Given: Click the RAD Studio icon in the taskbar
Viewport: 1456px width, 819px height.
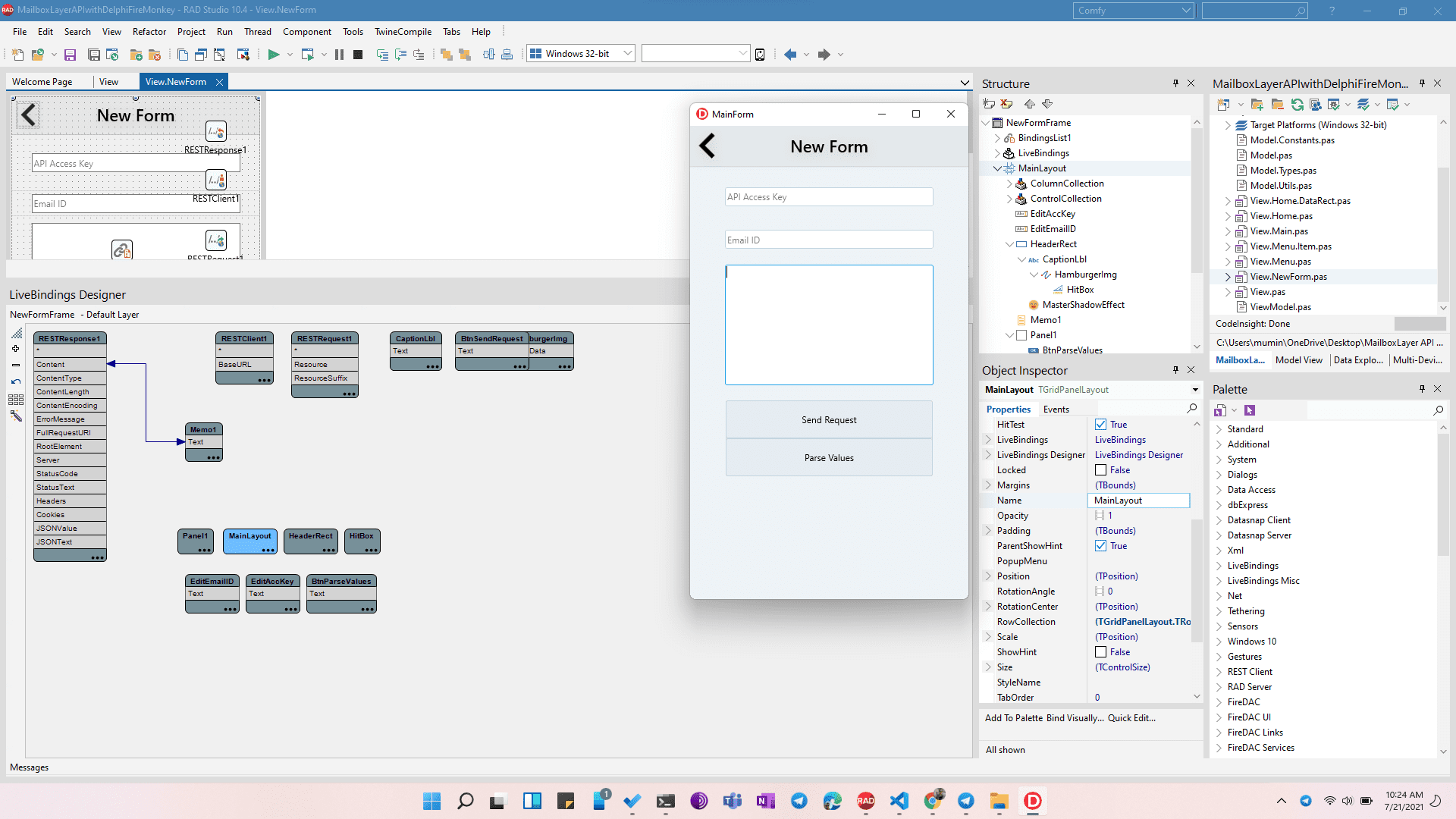Looking at the screenshot, I should click(865, 800).
